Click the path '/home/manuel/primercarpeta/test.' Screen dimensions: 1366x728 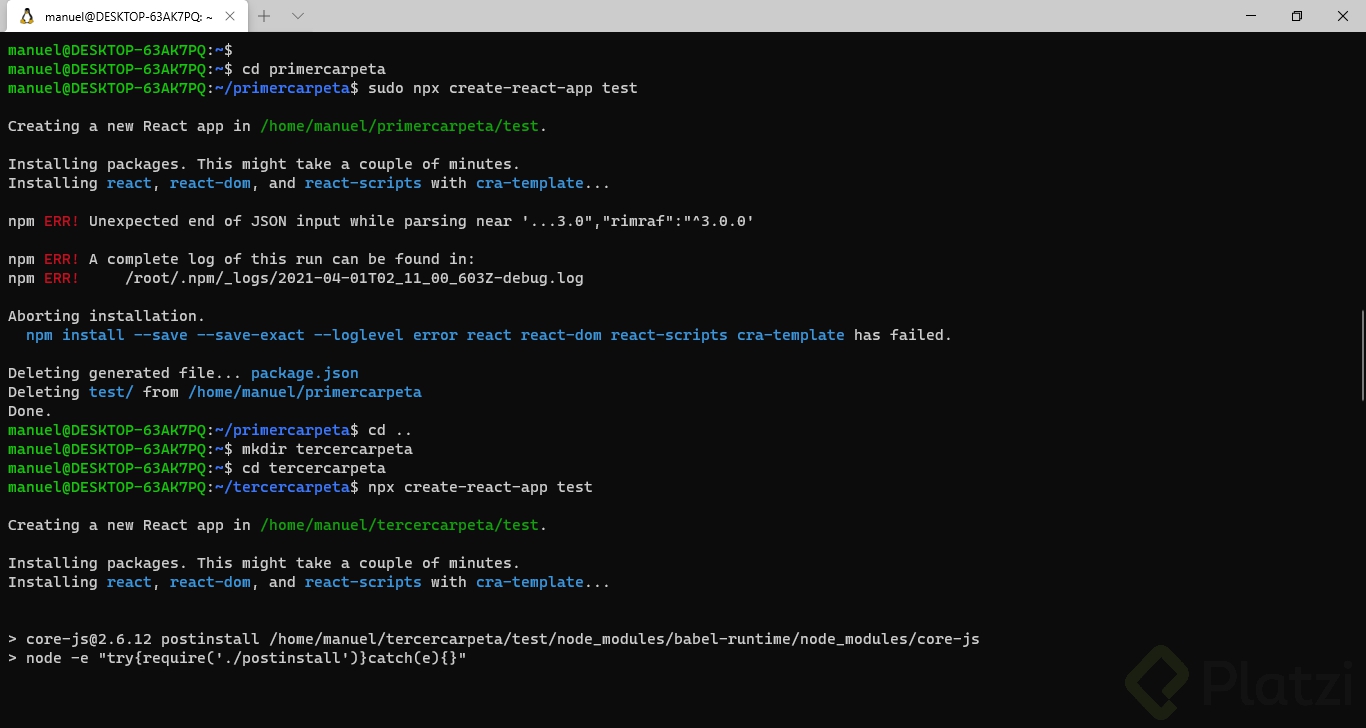pyautogui.click(x=404, y=126)
